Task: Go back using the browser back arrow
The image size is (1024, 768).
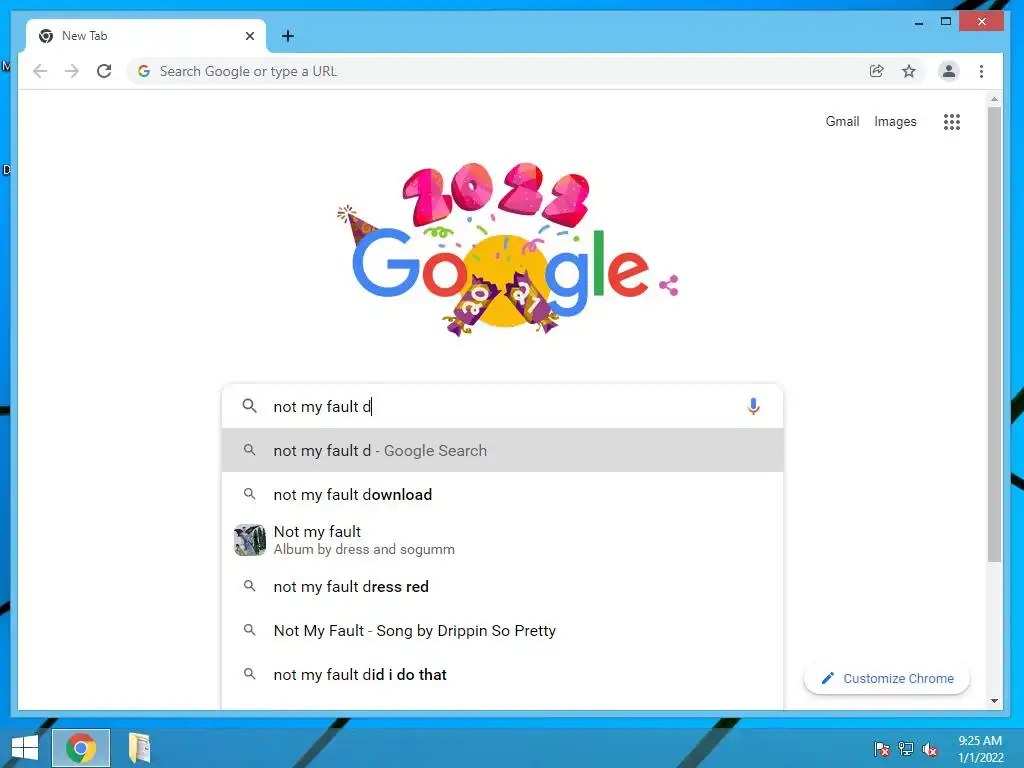Action: (40, 71)
